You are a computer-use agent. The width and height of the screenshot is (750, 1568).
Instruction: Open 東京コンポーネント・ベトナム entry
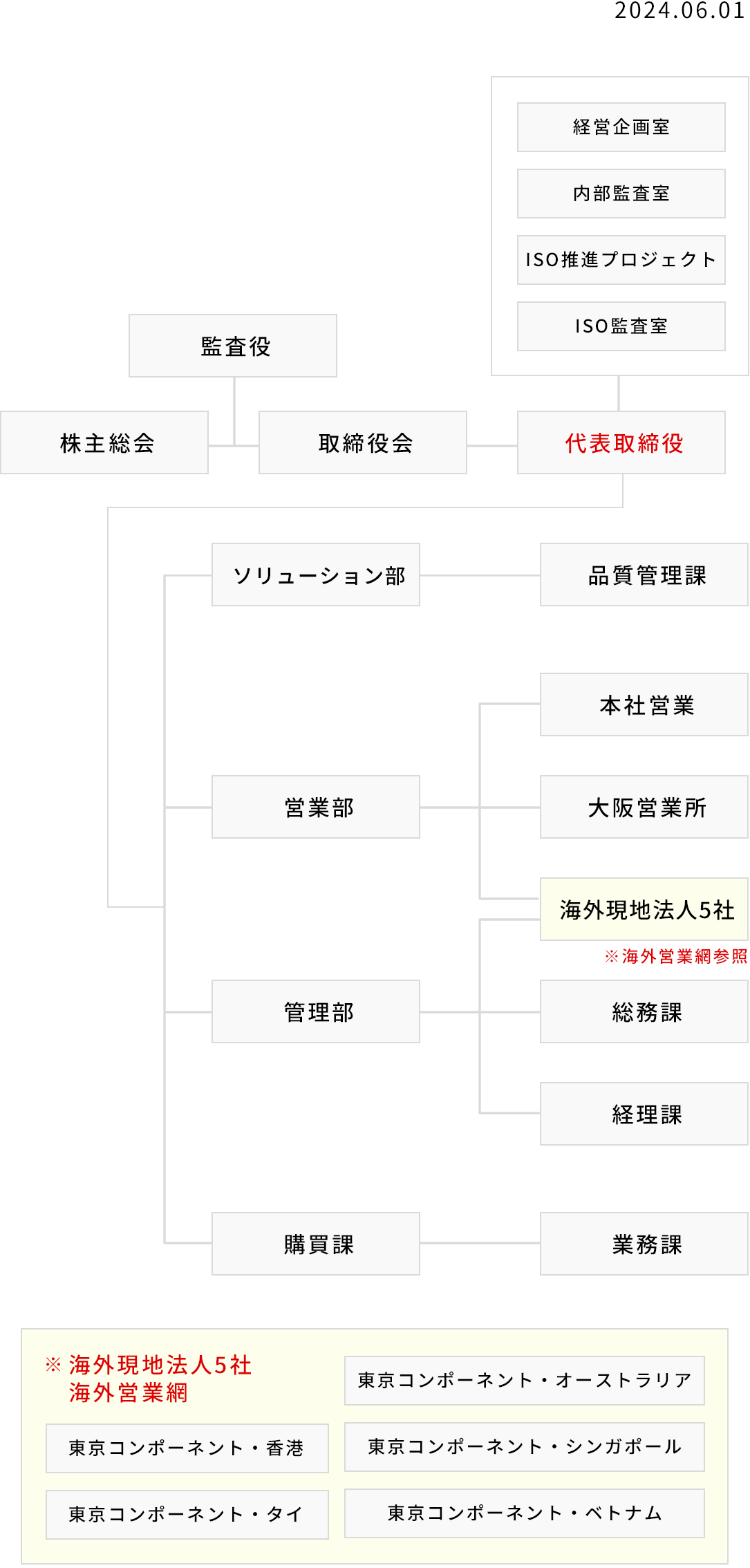[524, 1513]
